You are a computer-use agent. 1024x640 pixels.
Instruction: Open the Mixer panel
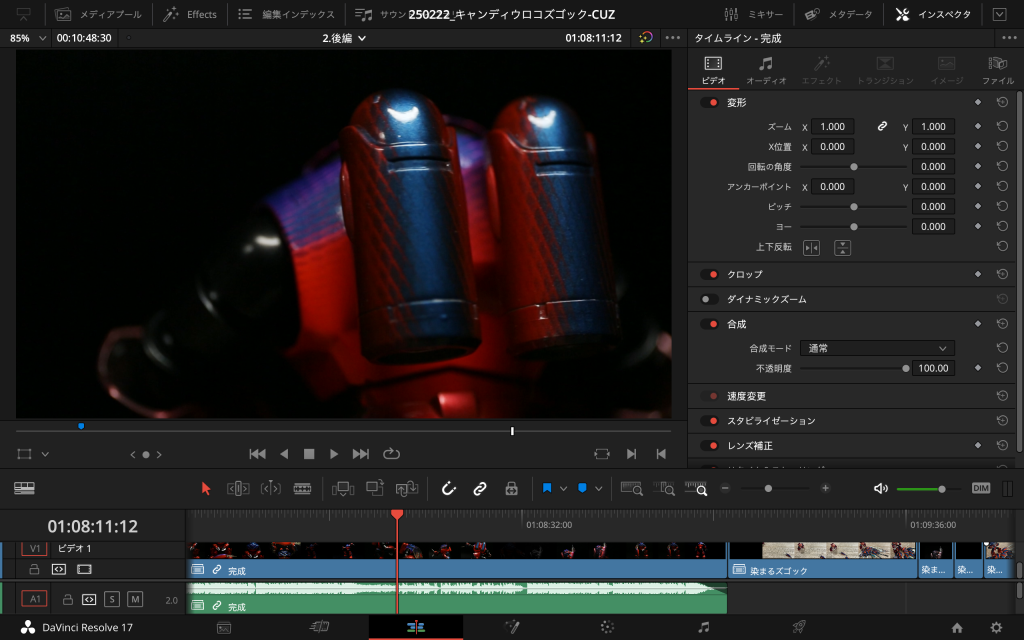[x=756, y=14]
